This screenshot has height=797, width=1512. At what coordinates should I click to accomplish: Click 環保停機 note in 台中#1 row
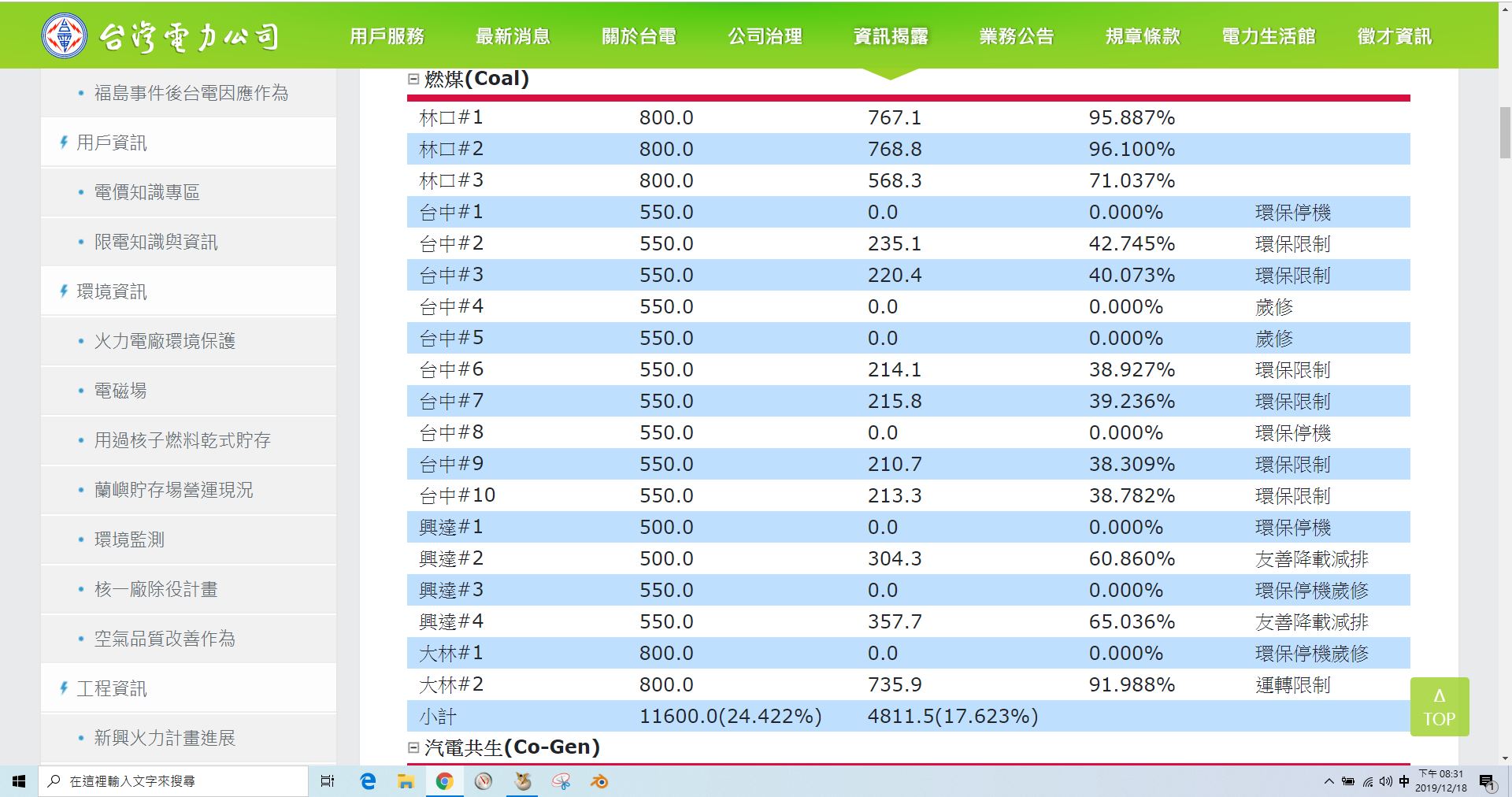point(1292,212)
